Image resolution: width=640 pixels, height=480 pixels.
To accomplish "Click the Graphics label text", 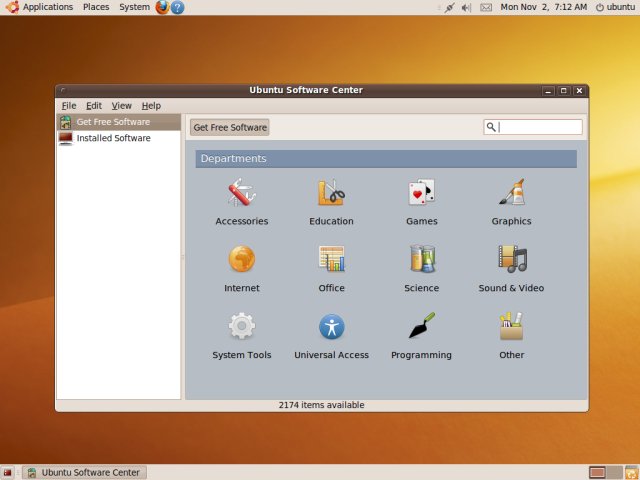I will [x=511, y=221].
